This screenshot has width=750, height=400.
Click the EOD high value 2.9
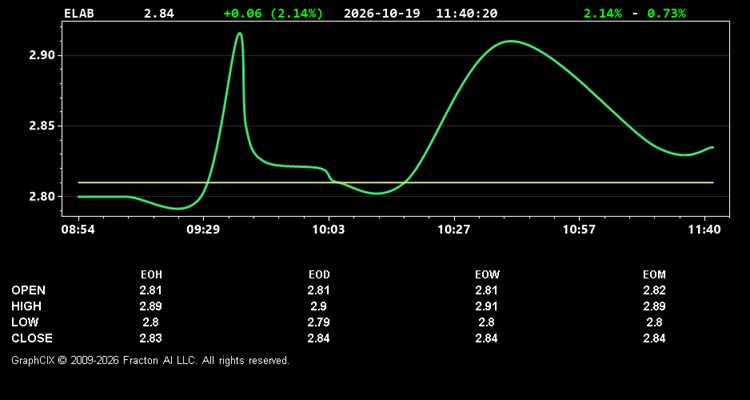tap(319, 306)
